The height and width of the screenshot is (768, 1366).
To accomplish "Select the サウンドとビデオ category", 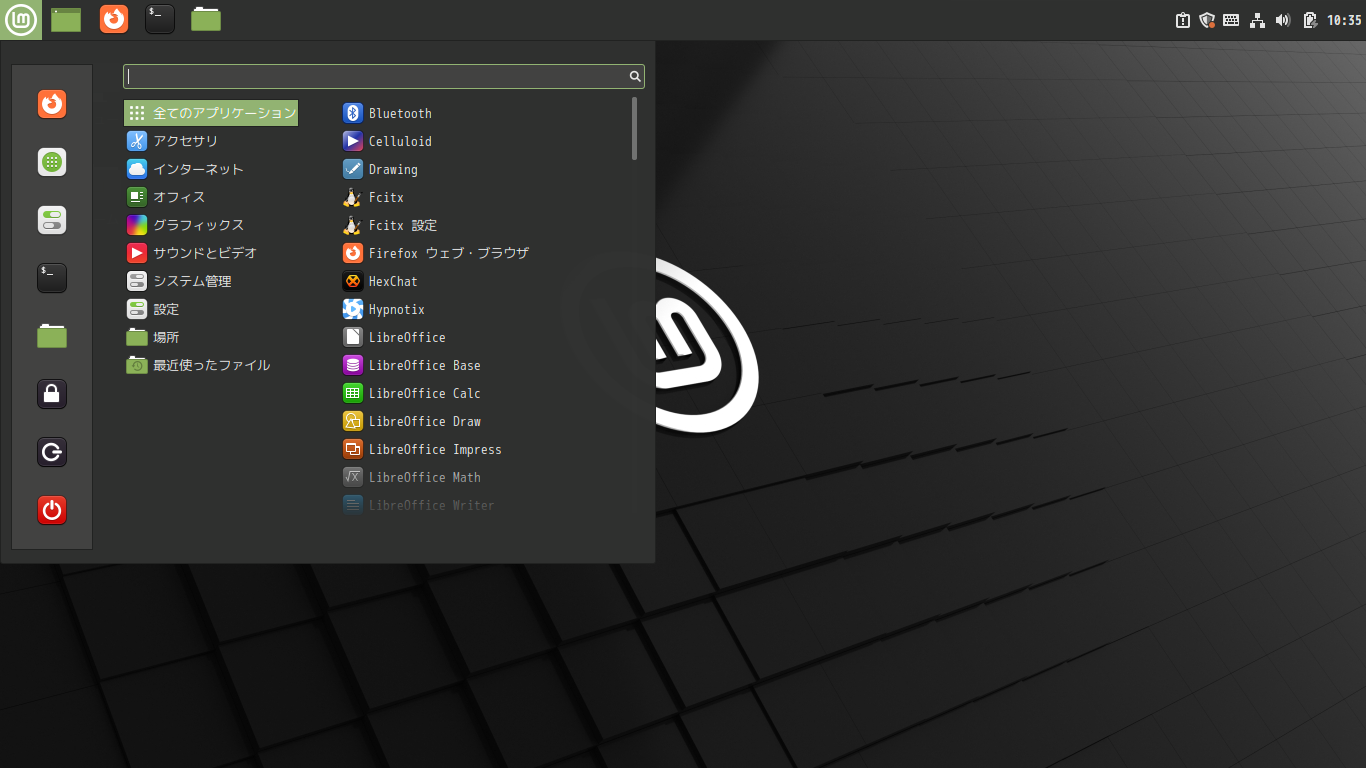I will [211, 253].
